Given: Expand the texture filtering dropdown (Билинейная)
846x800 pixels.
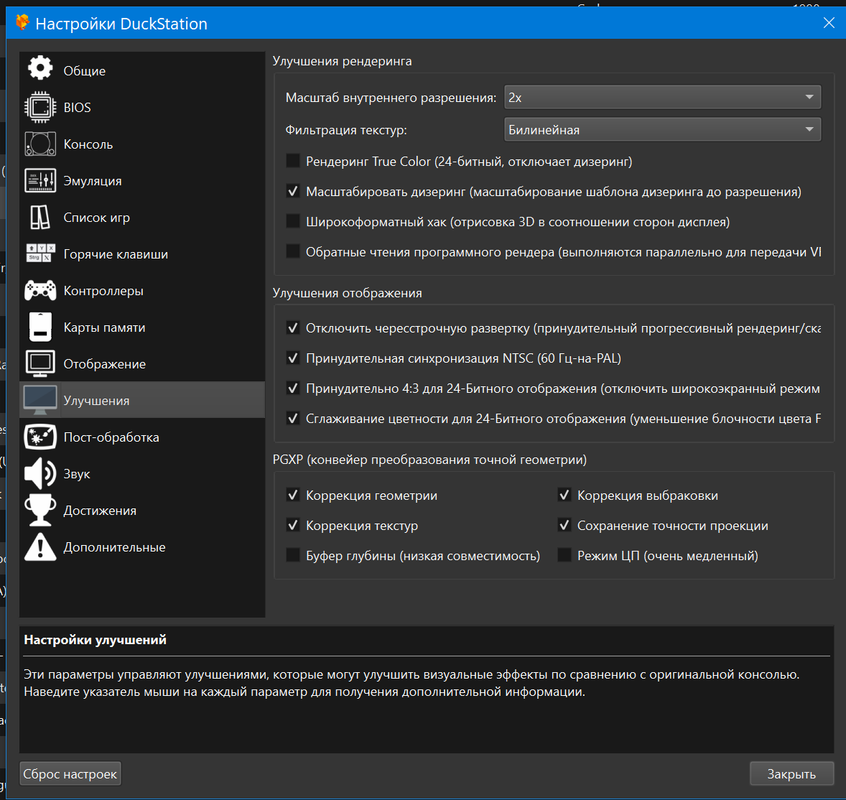Looking at the screenshot, I should [662, 130].
